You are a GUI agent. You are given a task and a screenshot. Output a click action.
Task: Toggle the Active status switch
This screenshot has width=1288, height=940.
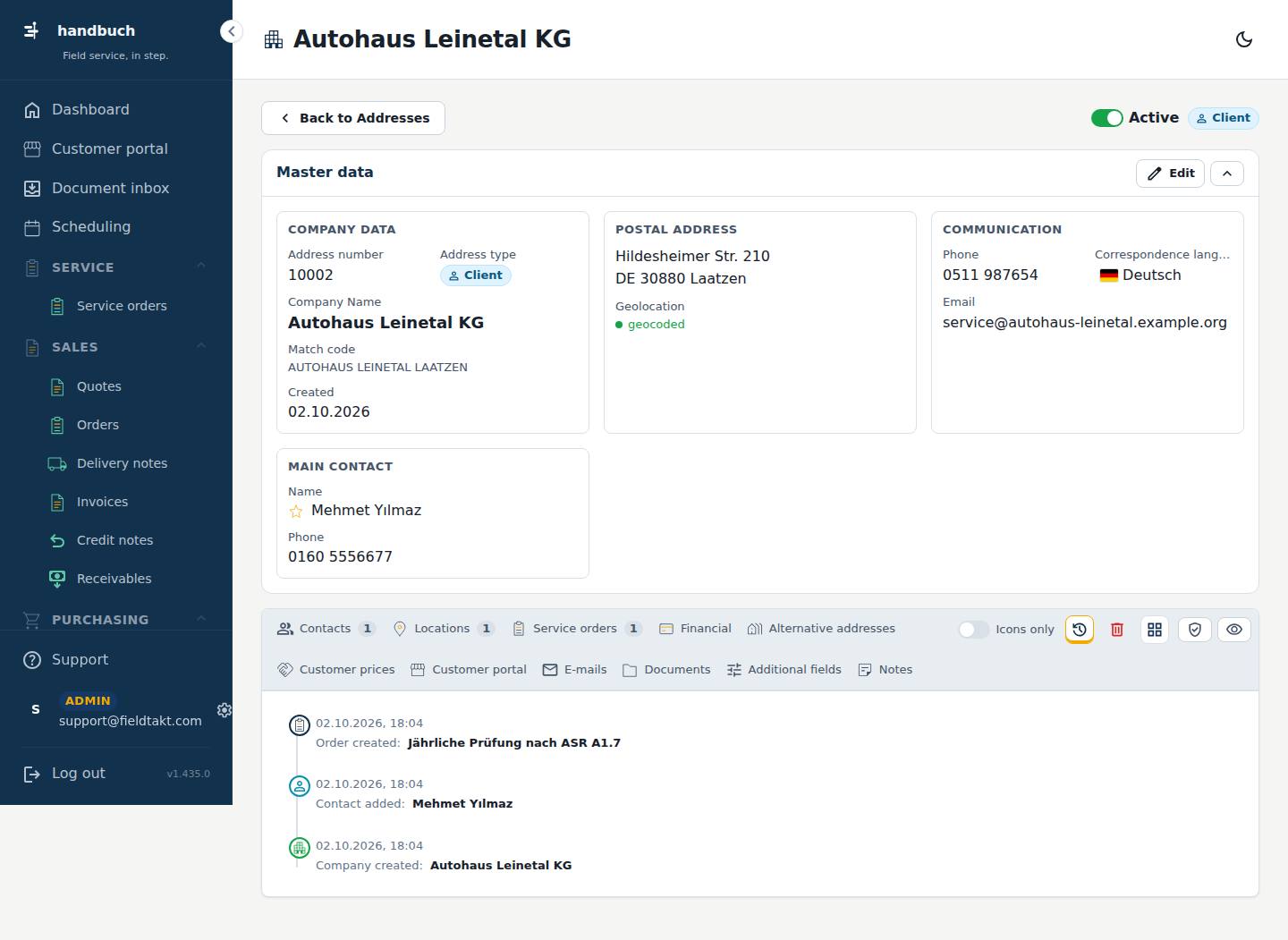1107,118
